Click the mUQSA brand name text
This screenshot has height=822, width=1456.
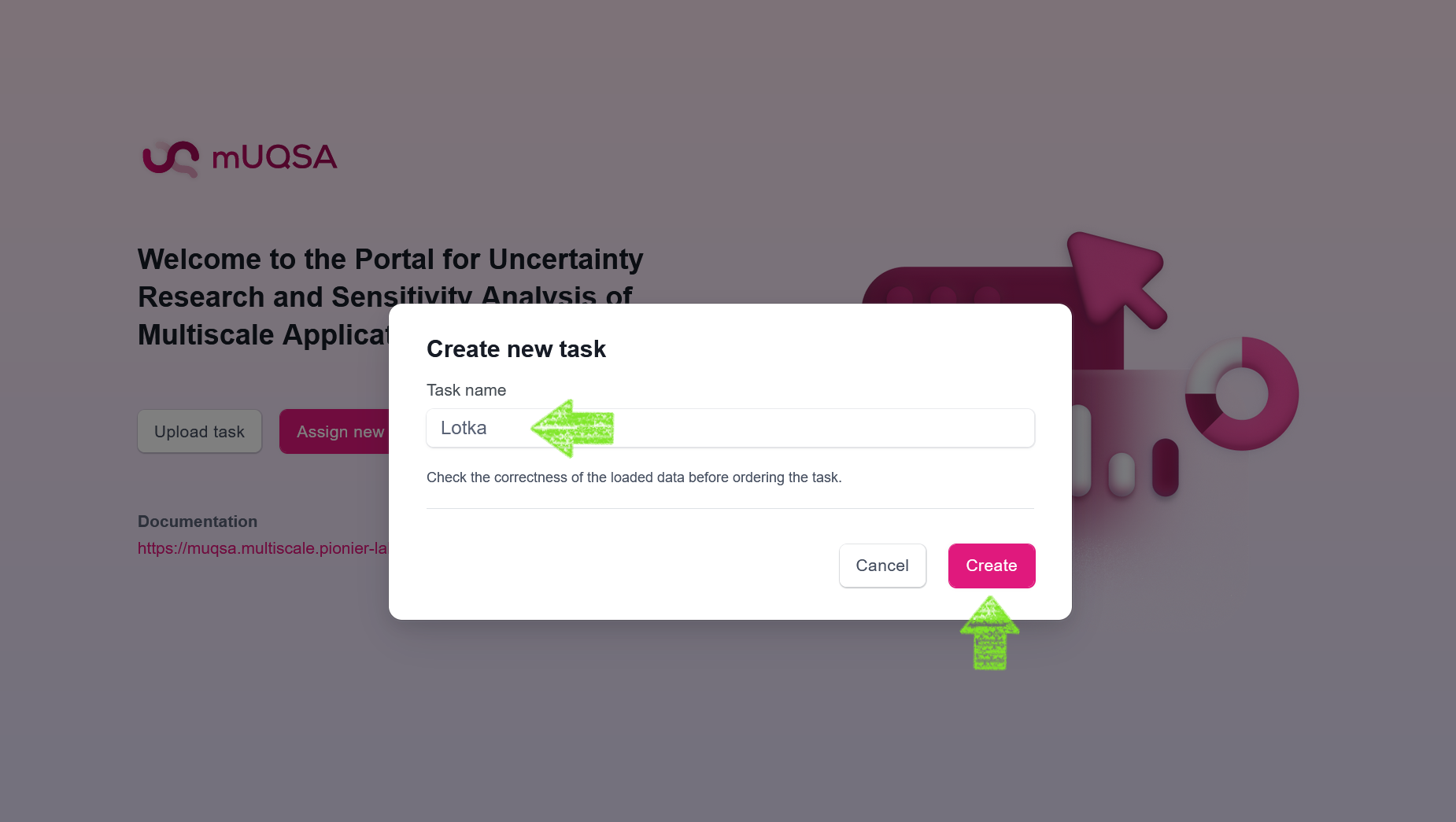coord(275,157)
